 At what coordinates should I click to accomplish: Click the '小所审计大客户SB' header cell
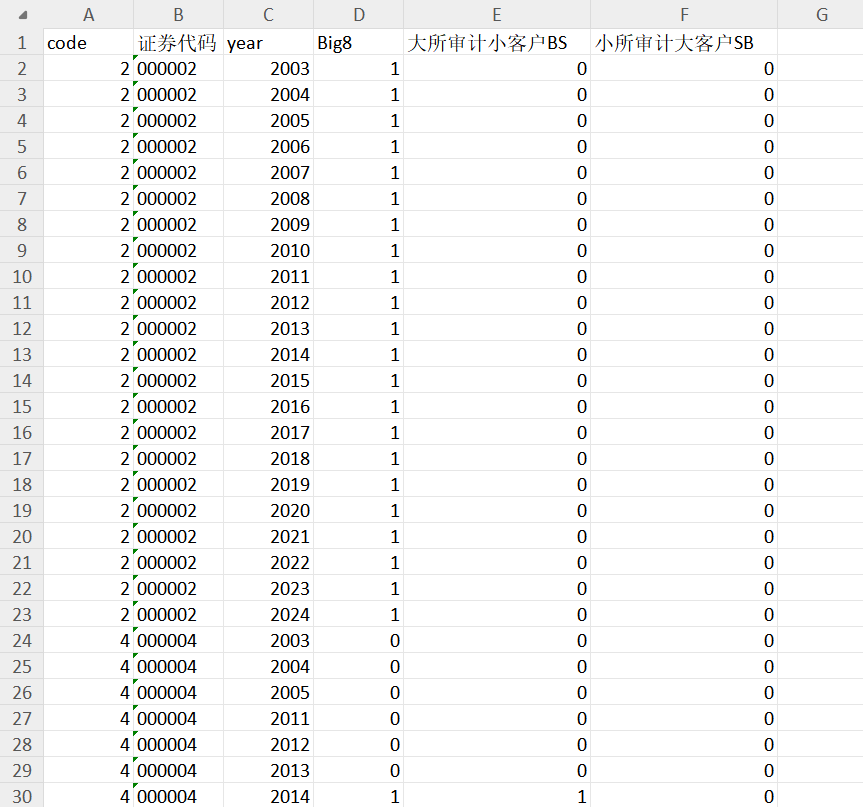pyautogui.click(x=684, y=42)
